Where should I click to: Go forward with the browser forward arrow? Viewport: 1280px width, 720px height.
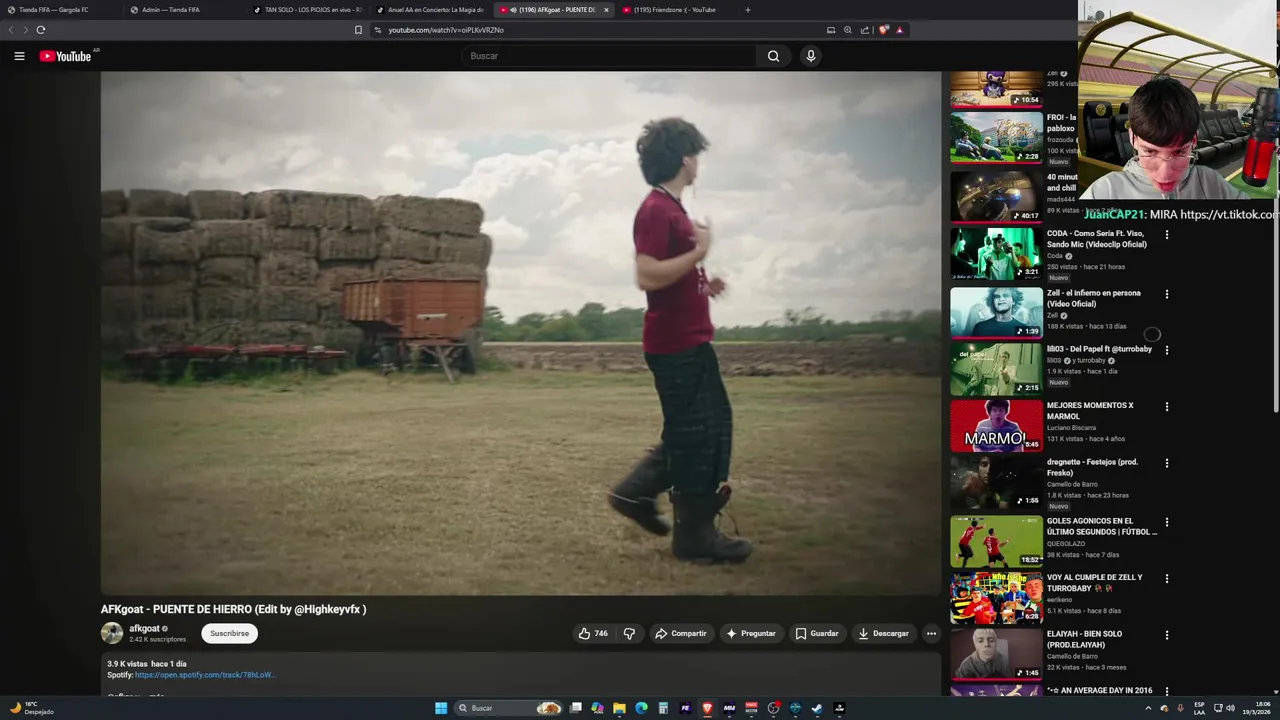(25, 30)
